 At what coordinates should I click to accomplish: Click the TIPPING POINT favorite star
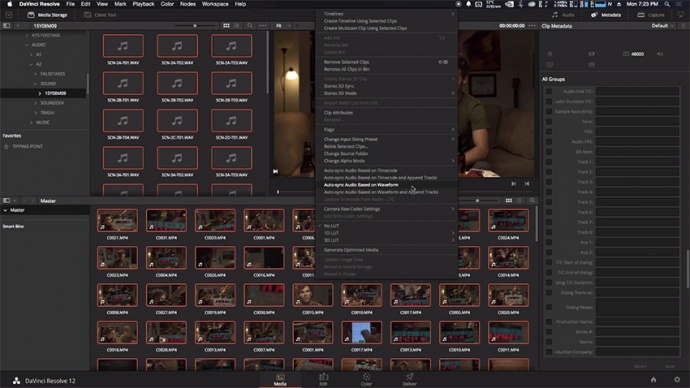pyautogui.click(x=6, y=146)
